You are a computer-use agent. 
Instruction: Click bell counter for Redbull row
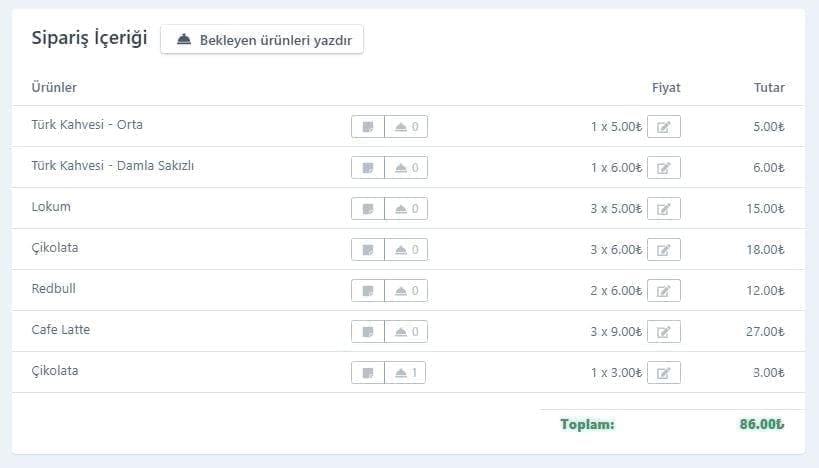(406, 290)
